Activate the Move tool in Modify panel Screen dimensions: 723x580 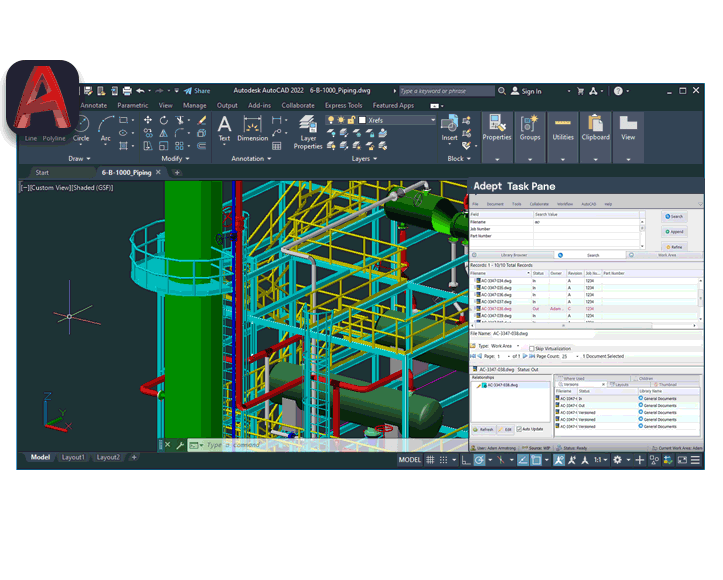click(148, 120)
